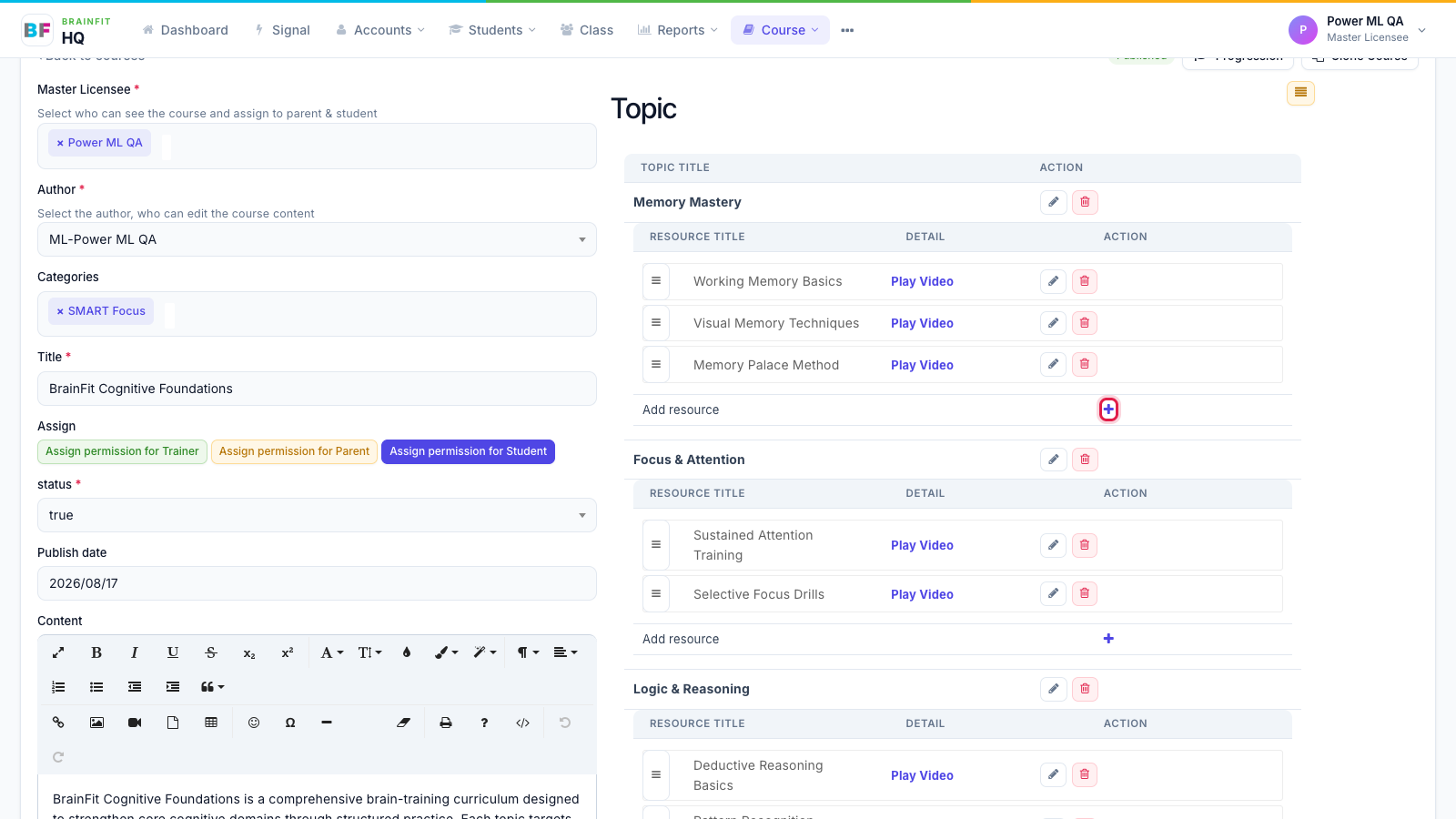Play the Working Memory Basics video

tap(922, 281)
